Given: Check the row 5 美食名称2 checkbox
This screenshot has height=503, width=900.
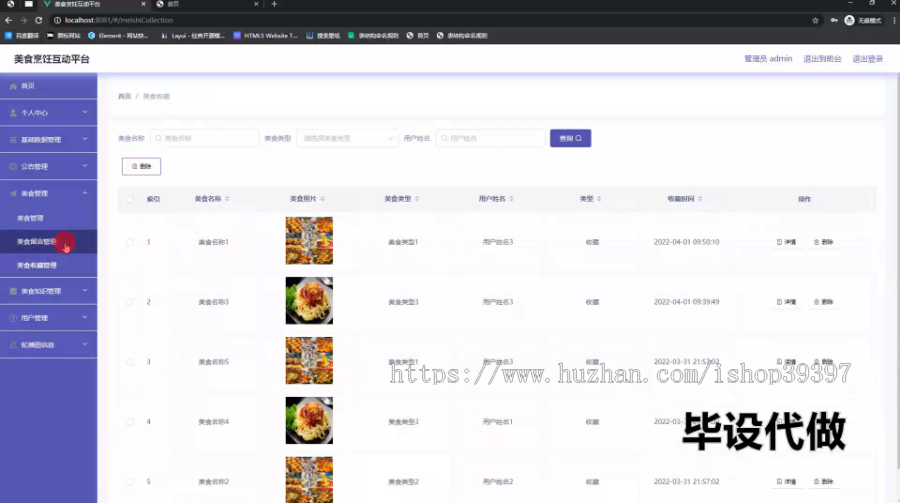Looking at the screenshot, I should (130, 482).
